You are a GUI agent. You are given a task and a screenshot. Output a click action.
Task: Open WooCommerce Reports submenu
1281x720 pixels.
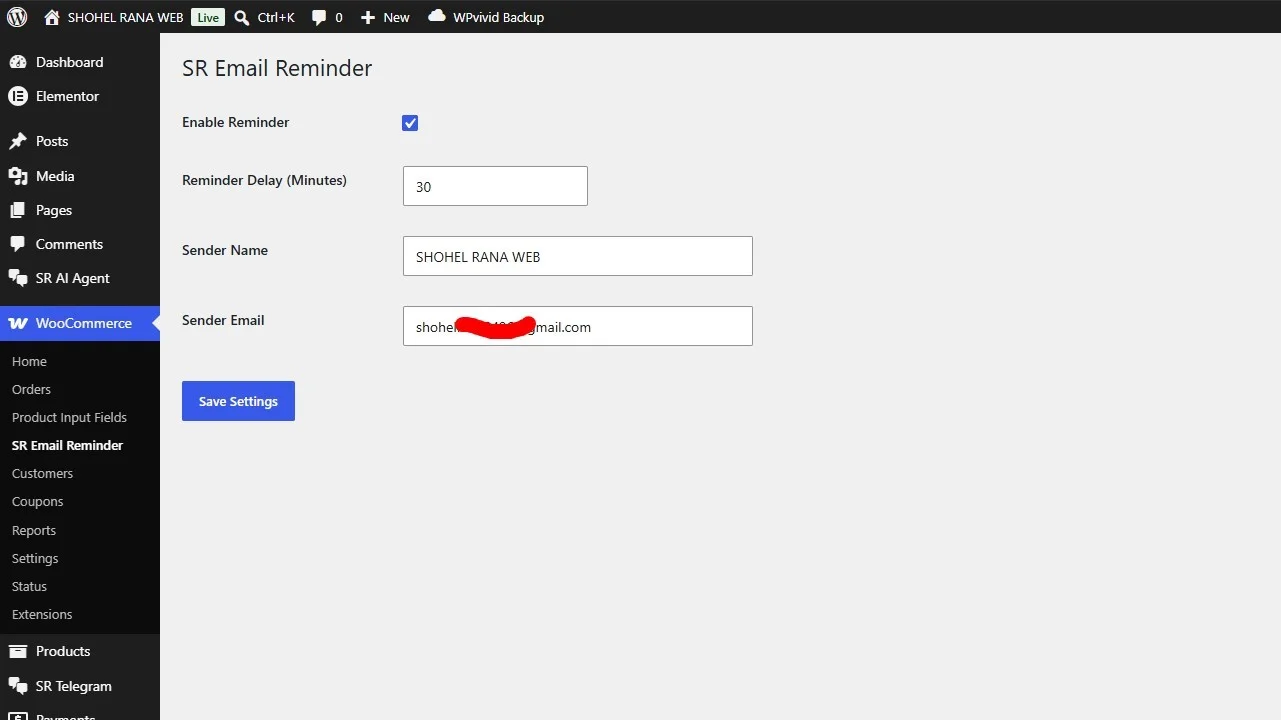(34, 530)
